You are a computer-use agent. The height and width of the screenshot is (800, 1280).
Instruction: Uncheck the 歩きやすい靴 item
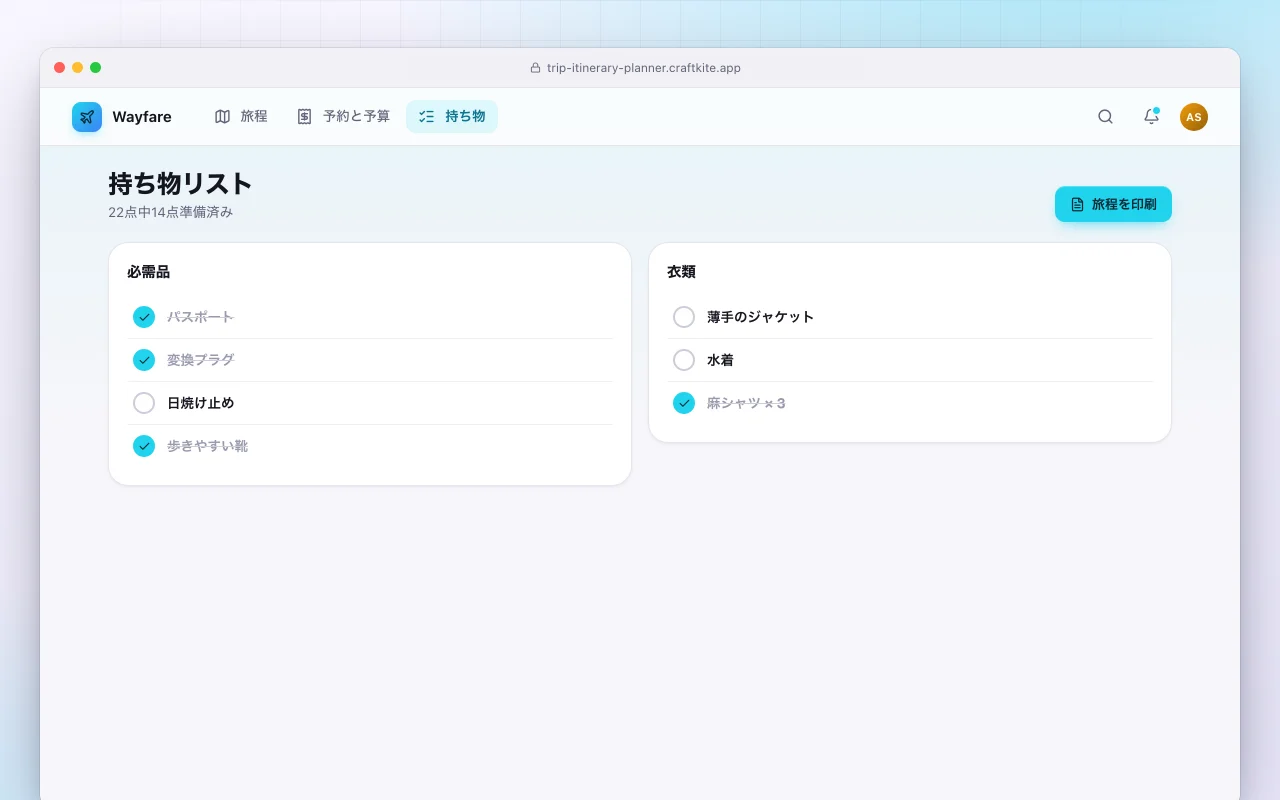144,446
